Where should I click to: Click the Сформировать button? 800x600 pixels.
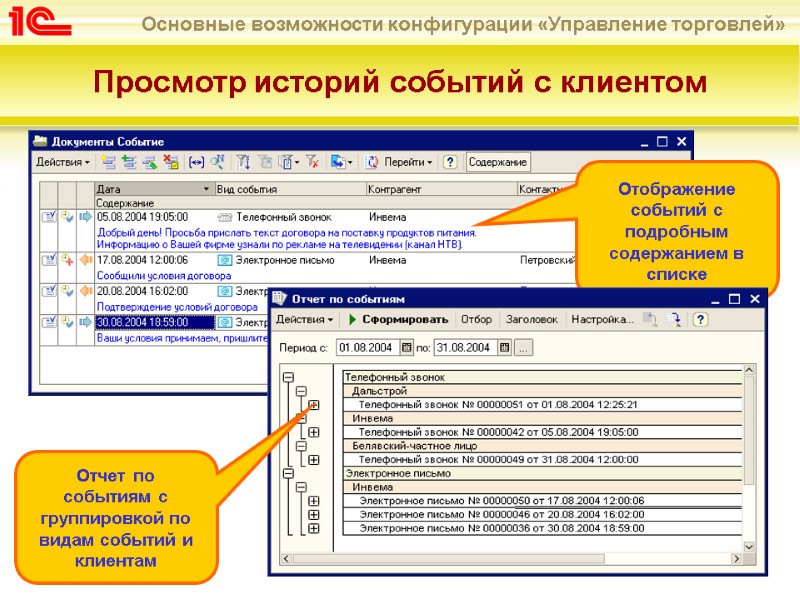click(403, 319)
